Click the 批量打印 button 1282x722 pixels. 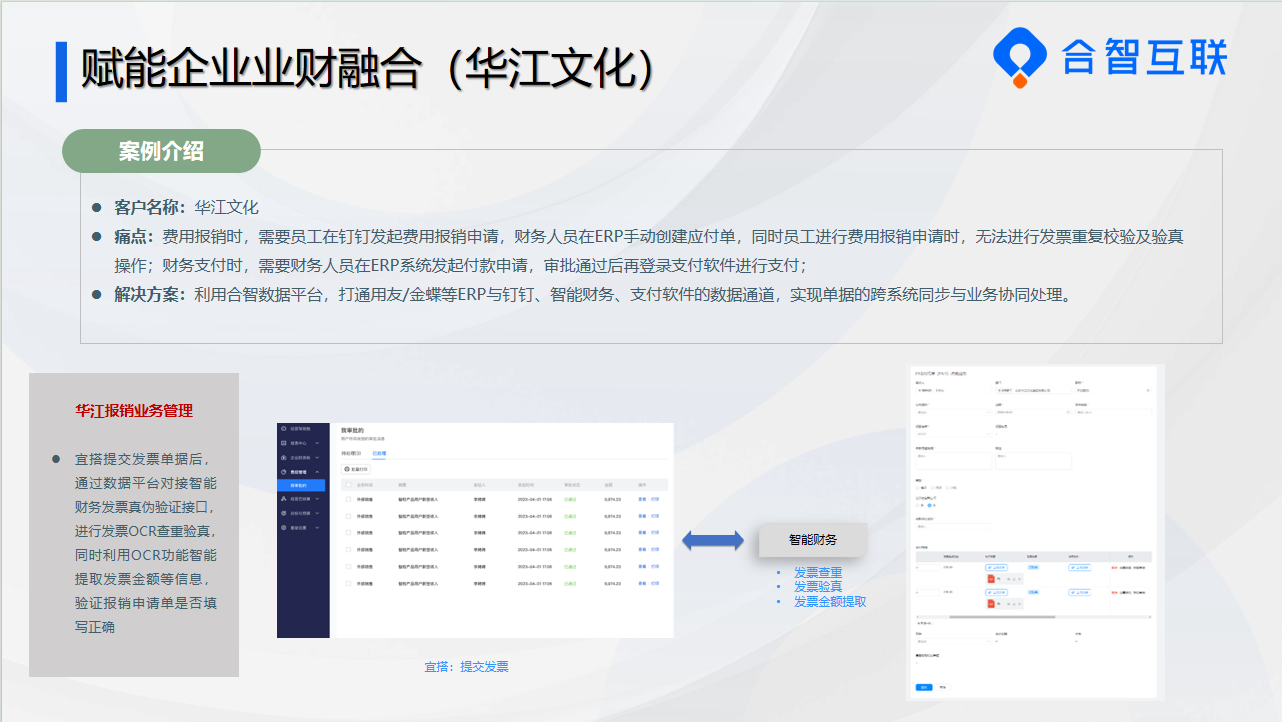(356, 469)
